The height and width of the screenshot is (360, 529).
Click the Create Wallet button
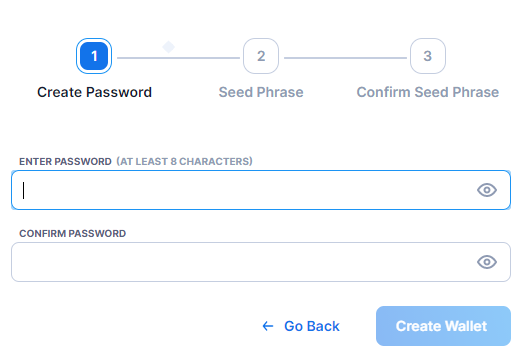tap(443, 326)
